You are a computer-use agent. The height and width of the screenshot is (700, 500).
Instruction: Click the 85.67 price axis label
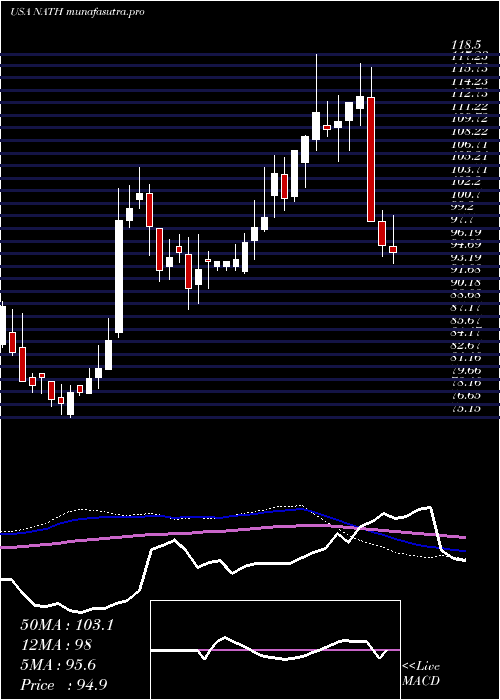pyautogui.click(x=466, y=320)
